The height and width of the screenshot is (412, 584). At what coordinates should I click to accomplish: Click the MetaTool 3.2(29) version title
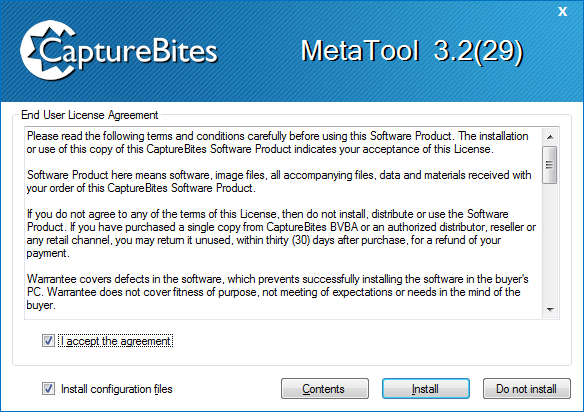coord(412,51)
